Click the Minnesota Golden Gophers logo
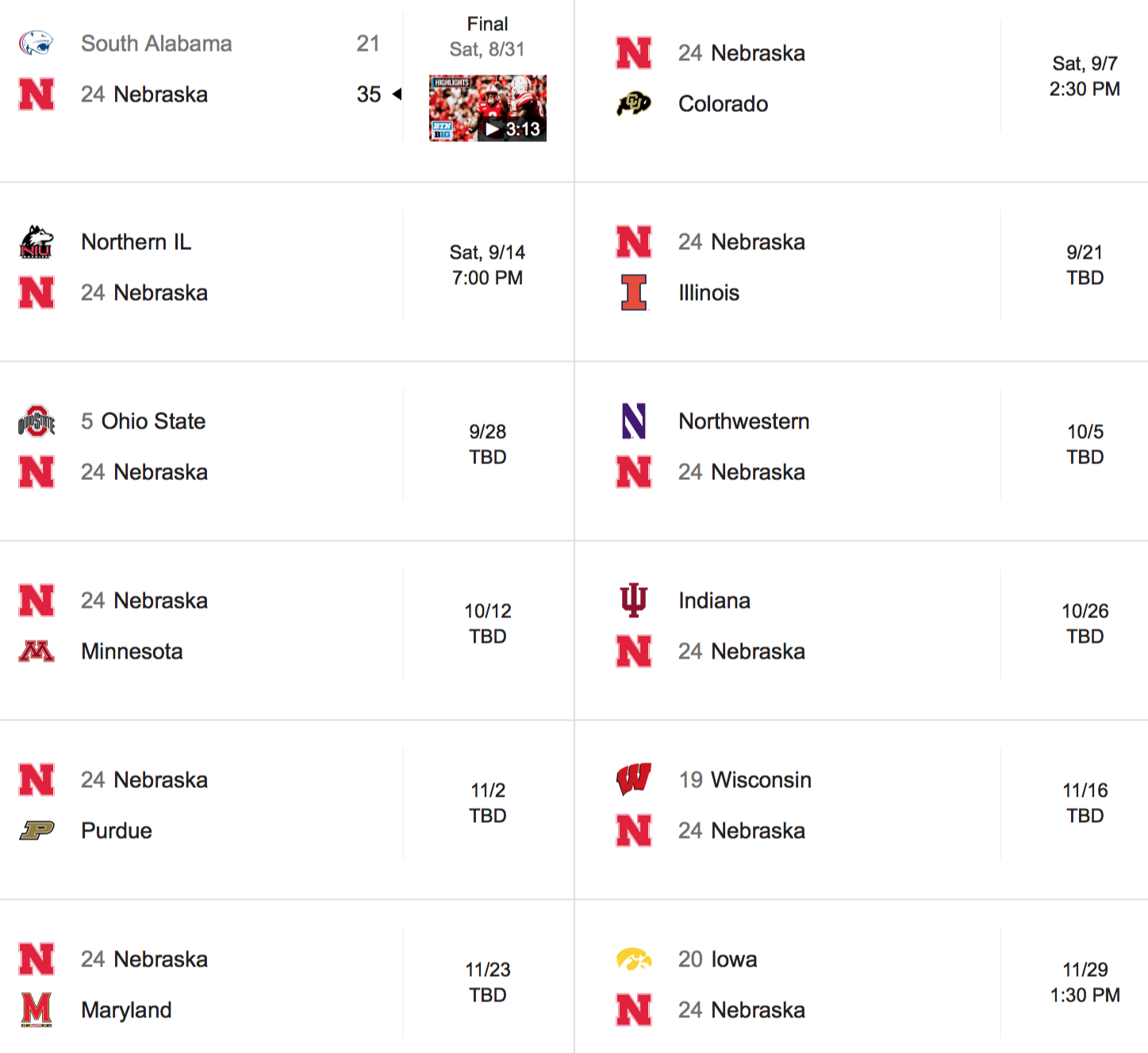Image resolution: width=1148 pixels, height=1053 pixels. point(36,651)
